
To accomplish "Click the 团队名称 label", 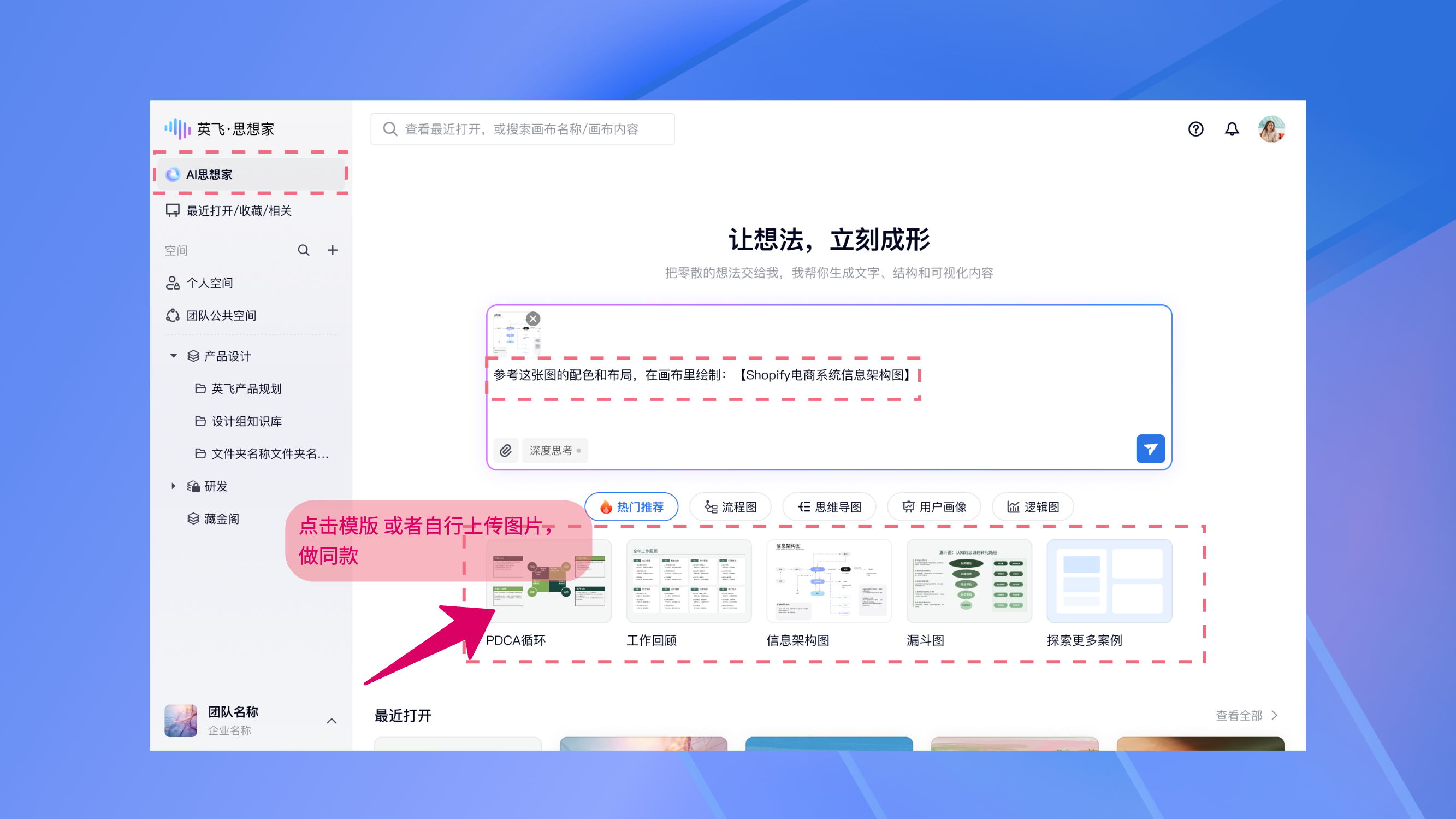I will (233, 712).
